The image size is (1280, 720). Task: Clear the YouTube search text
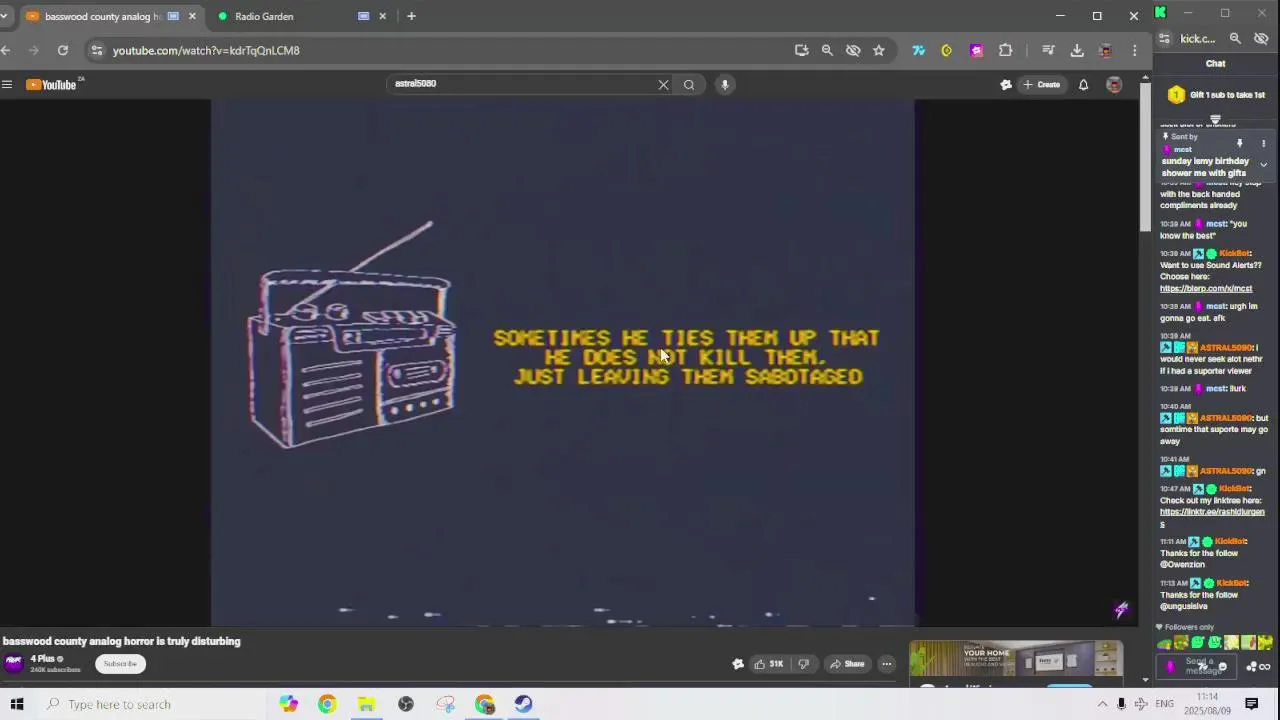point(663,85)
